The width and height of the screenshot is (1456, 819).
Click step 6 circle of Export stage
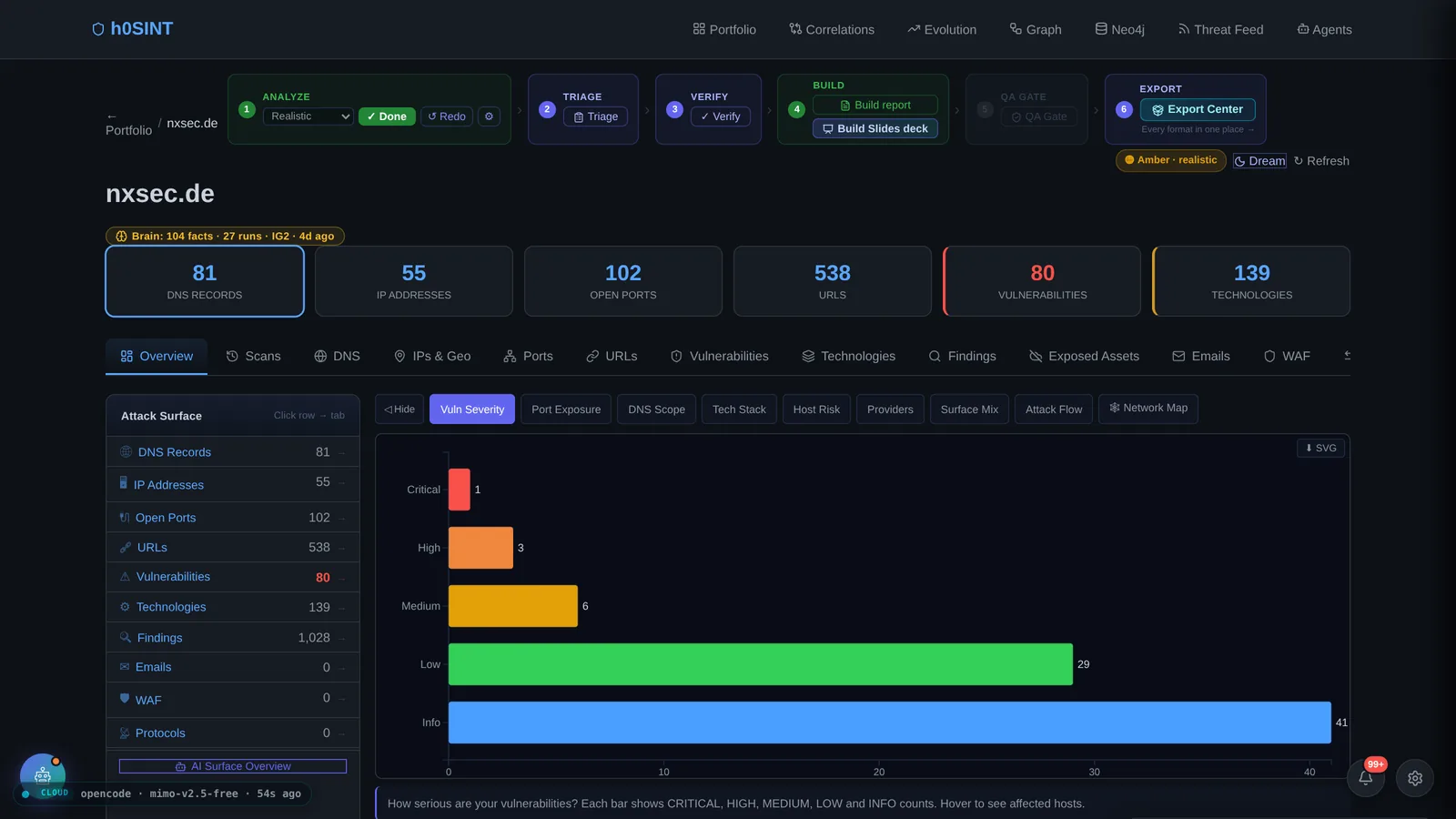(1124, 109)
